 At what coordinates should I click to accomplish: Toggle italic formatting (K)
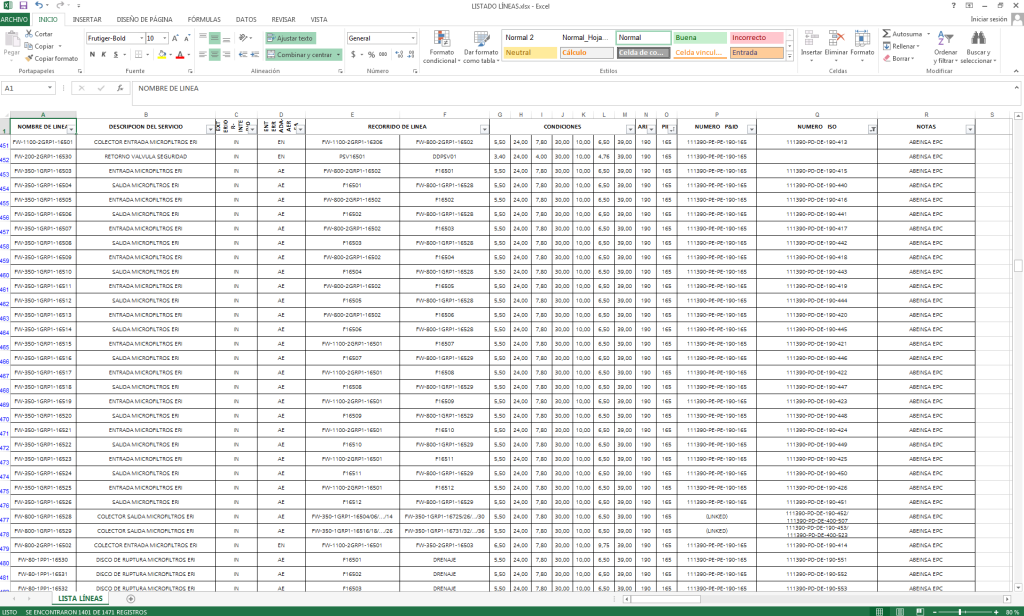(103, 54)
